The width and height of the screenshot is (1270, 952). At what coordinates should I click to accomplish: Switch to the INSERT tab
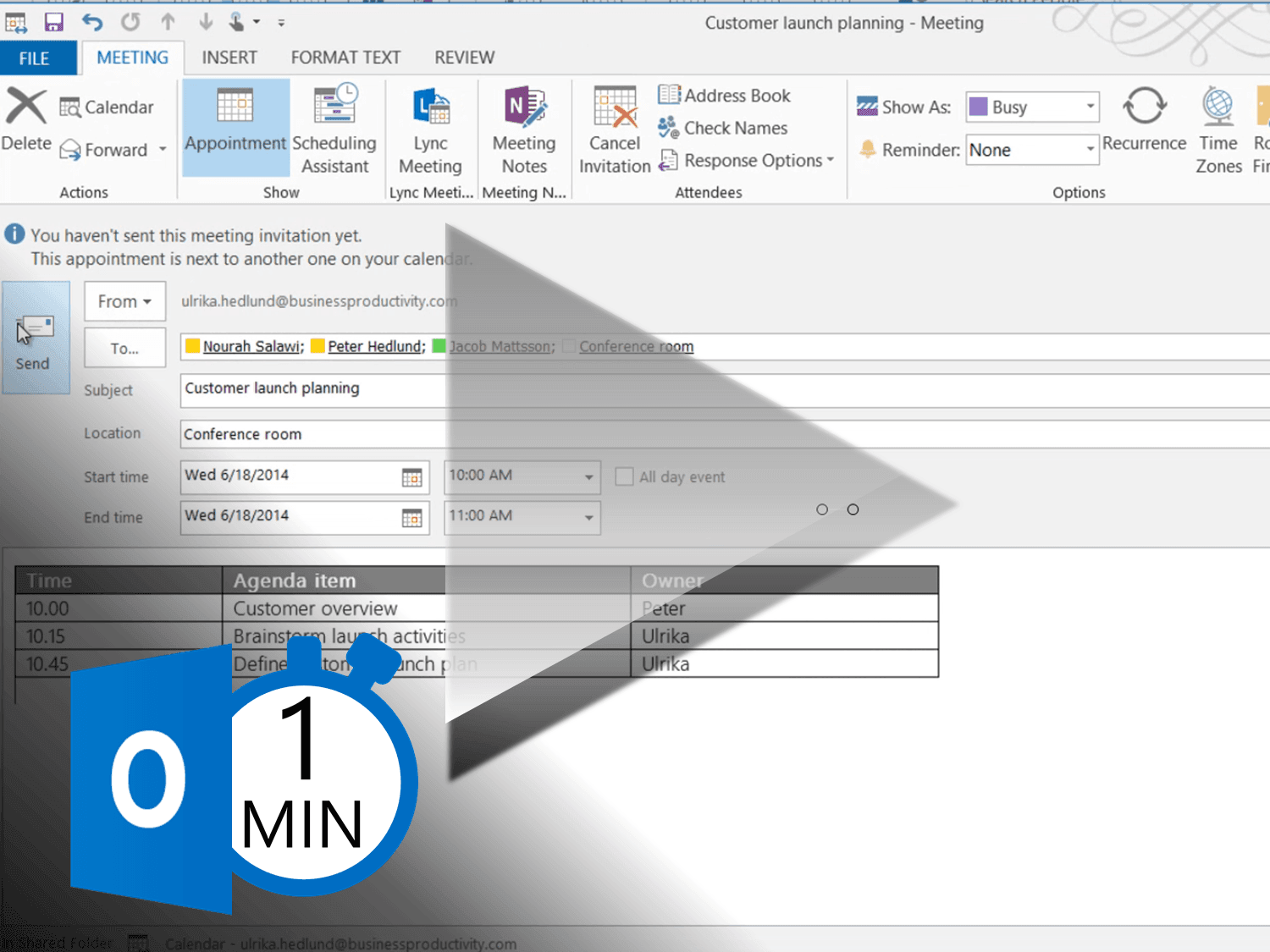(229, 58)
